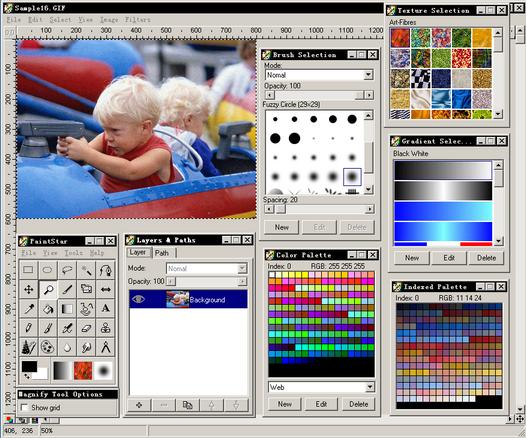Screen dimensions: 526x438
Task: Enable the Show grid checkbox
Action: point(24,407)
